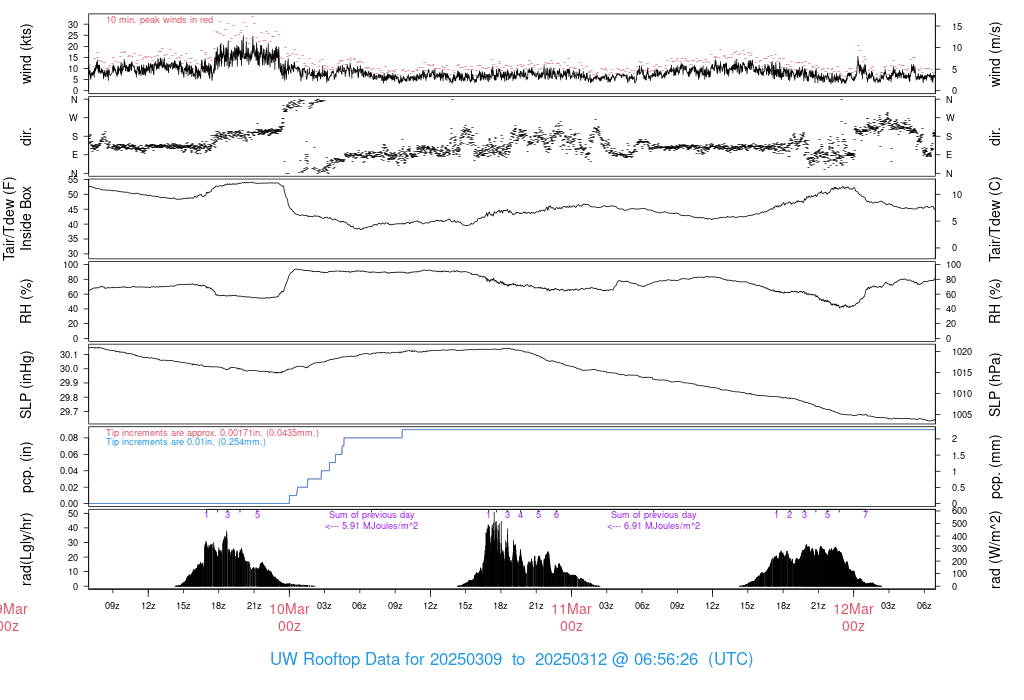
Task: Click the 'Tair/Tdew (F)' axis label
Action: click(x=9, y=218)
